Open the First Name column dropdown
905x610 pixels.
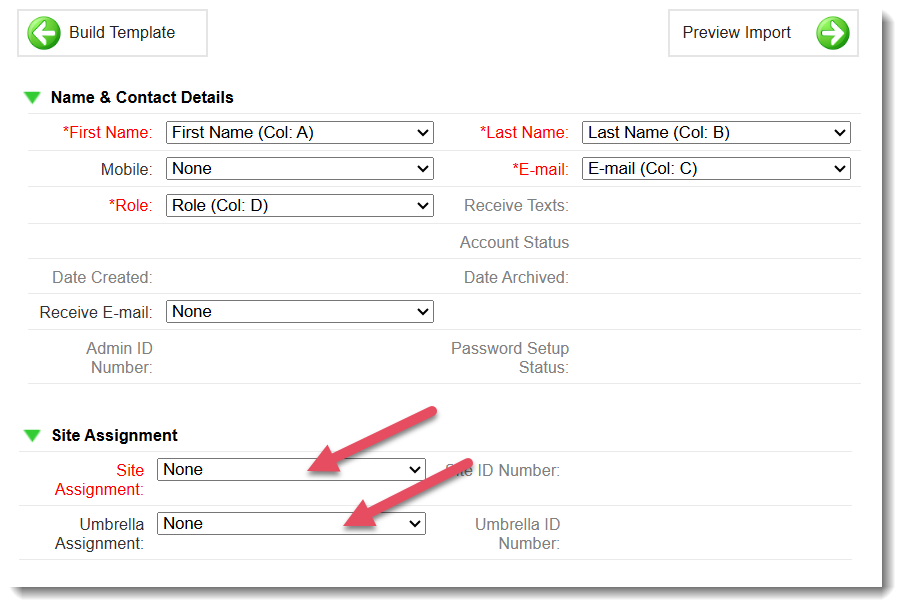pyautogui.click(x=300, y=133)
